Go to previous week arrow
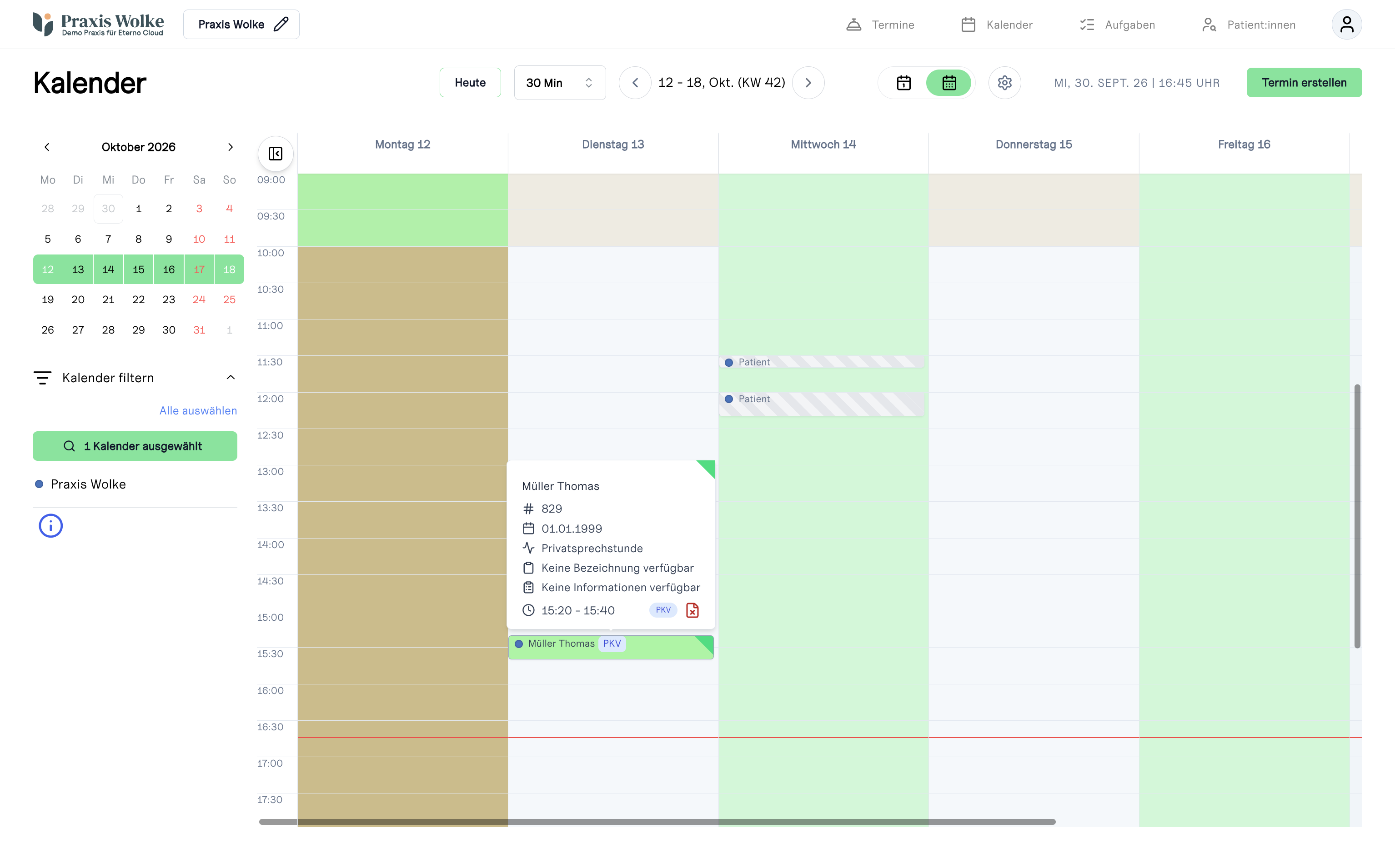1395x868 pixels. click(635, 83)
